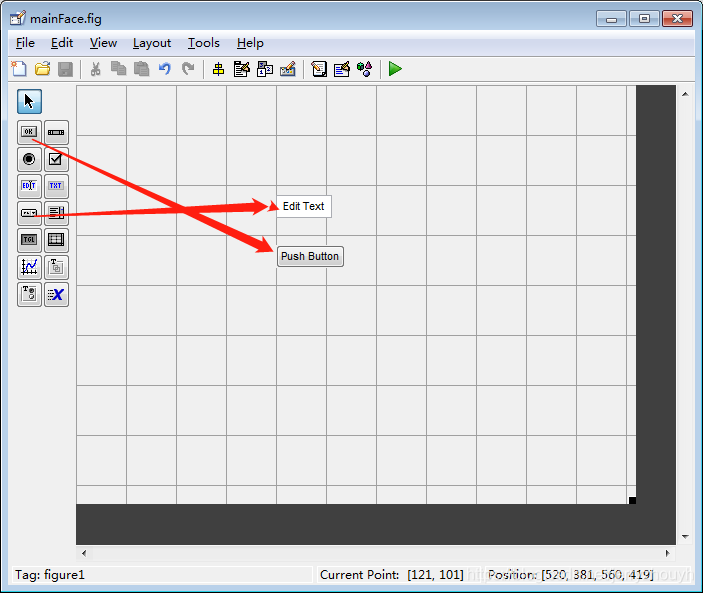The height and width of the screenshot is (593, 703).
Task: Choose the Select arrow tool
Action: [29, 101]
